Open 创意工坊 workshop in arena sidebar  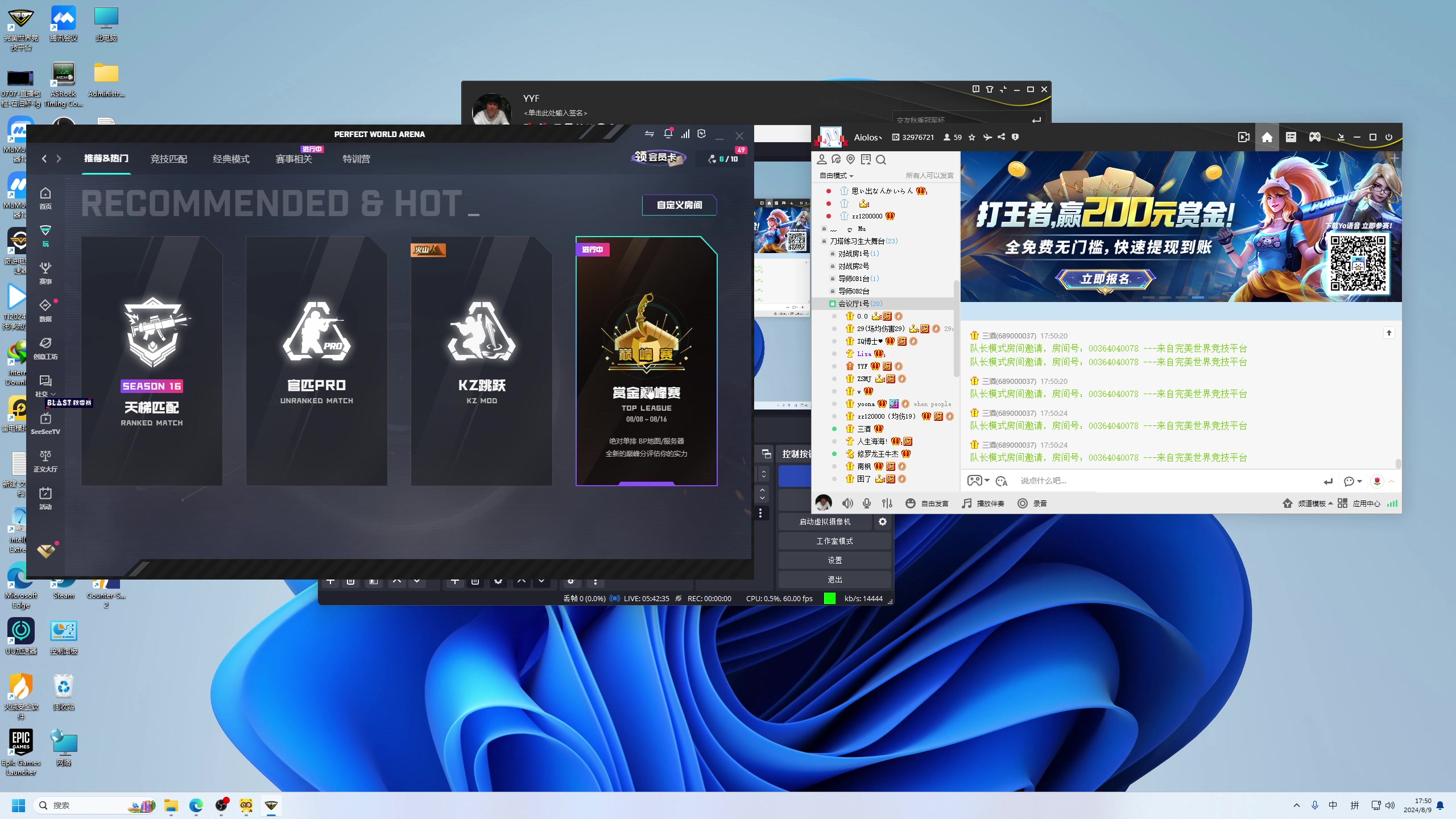click(x=45, y=348)
